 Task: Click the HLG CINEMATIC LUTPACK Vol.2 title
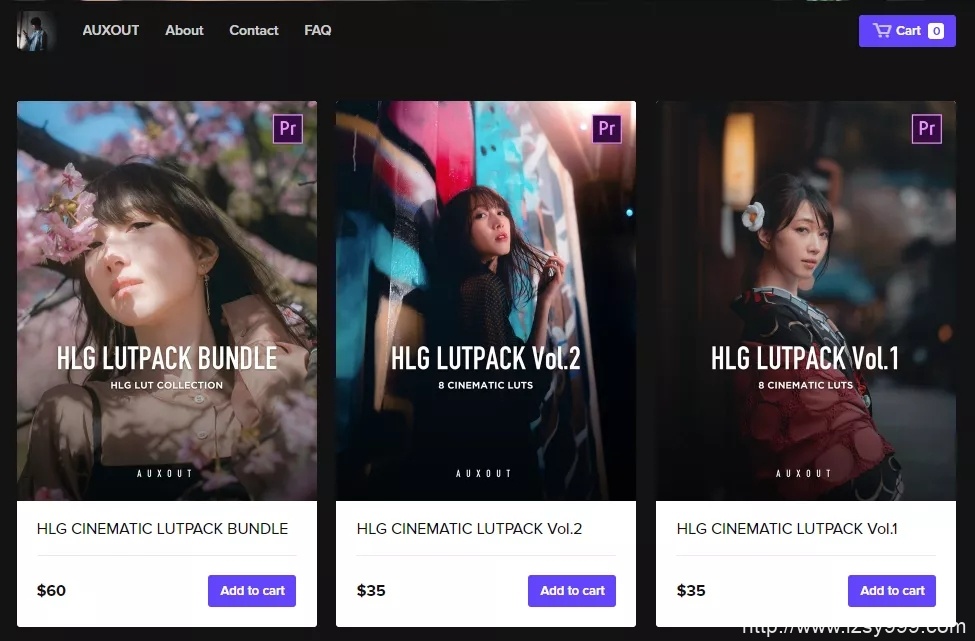[x=469, y=528]
